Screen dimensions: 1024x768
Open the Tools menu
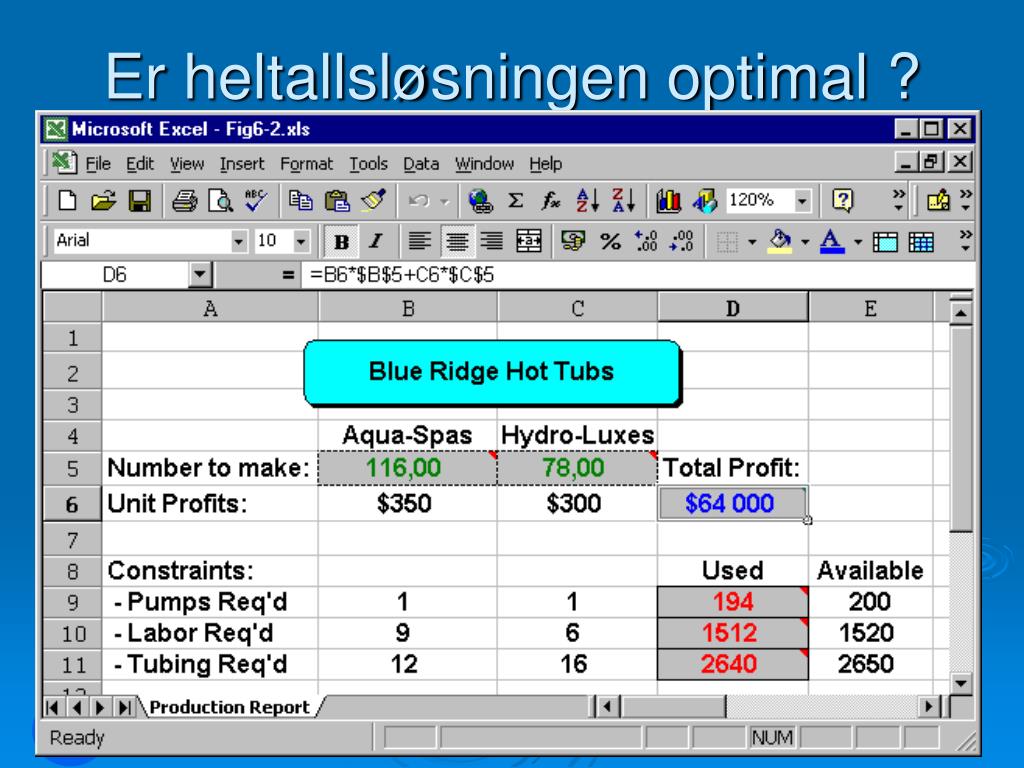368,163
